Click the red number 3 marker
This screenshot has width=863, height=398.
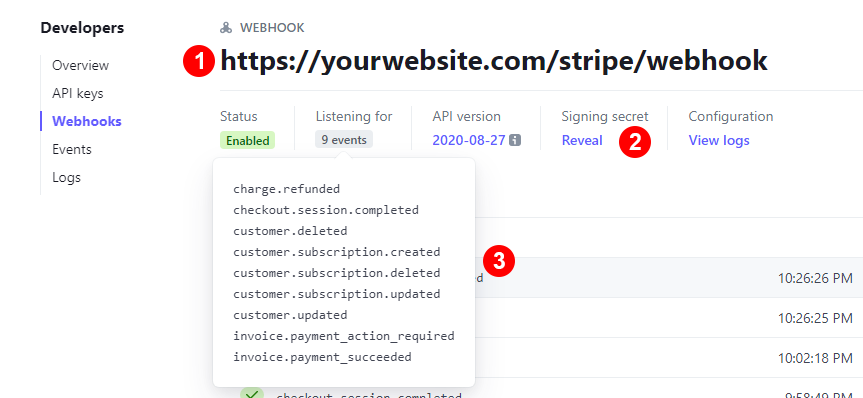[x=499, y=261]
